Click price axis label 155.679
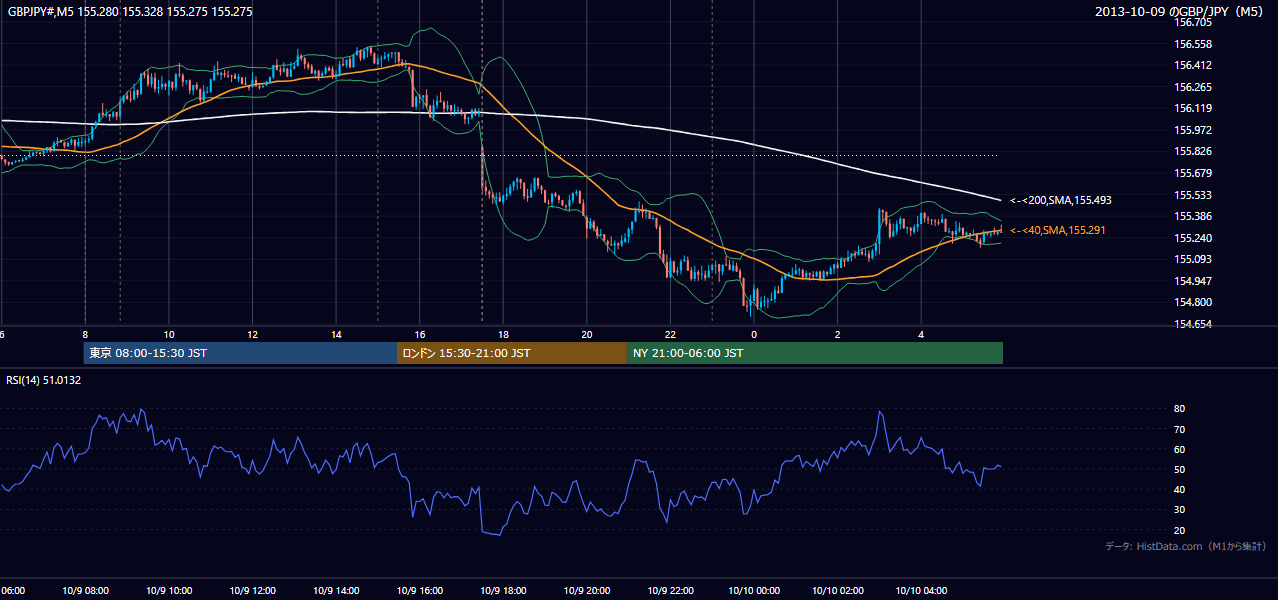The width and height of the screenshot is (1278, 600). [1193, 173]
